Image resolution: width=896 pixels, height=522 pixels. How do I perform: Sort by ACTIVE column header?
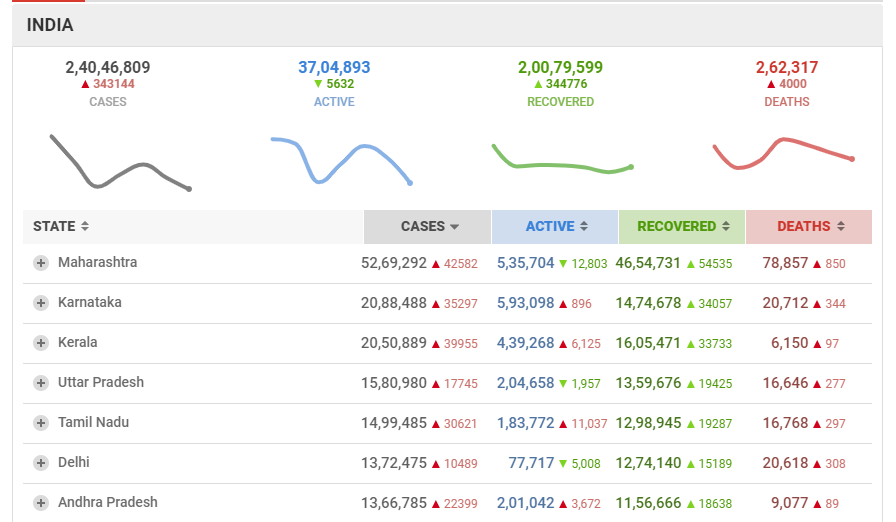click(555, 227)
